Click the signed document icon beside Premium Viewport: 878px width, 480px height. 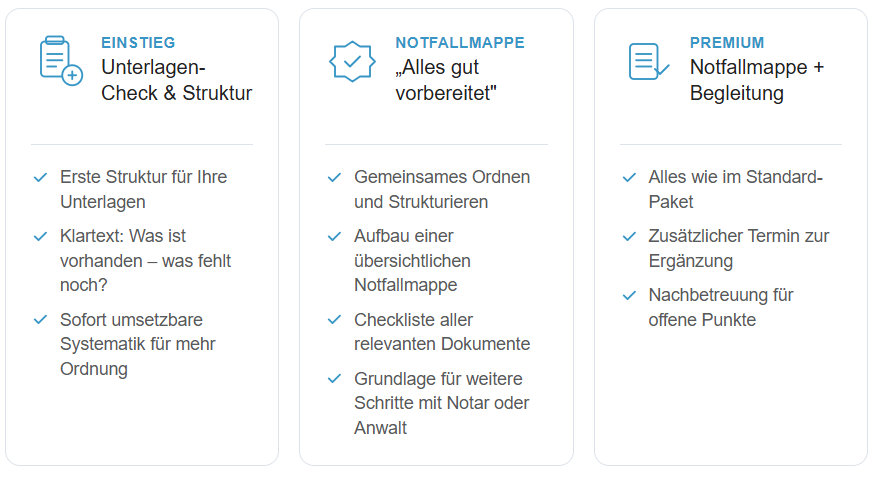coord(648,61)
